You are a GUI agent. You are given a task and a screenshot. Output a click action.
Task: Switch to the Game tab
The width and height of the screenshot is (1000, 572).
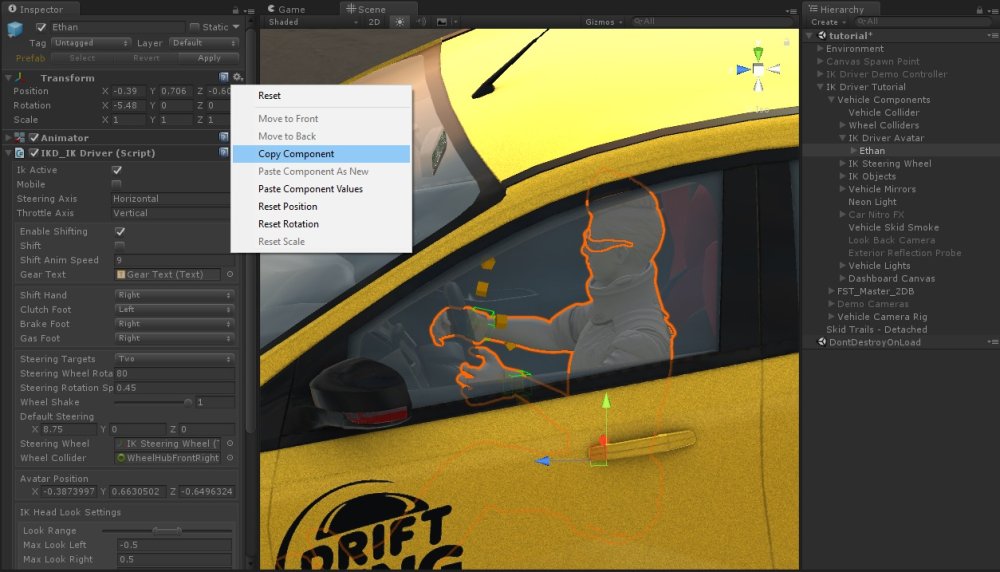click(x=286, y=9)
